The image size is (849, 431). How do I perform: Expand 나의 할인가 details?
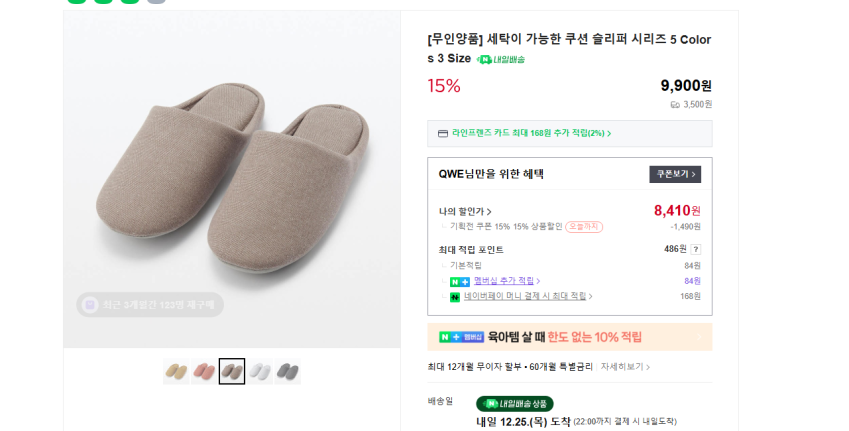click(466, 211)
